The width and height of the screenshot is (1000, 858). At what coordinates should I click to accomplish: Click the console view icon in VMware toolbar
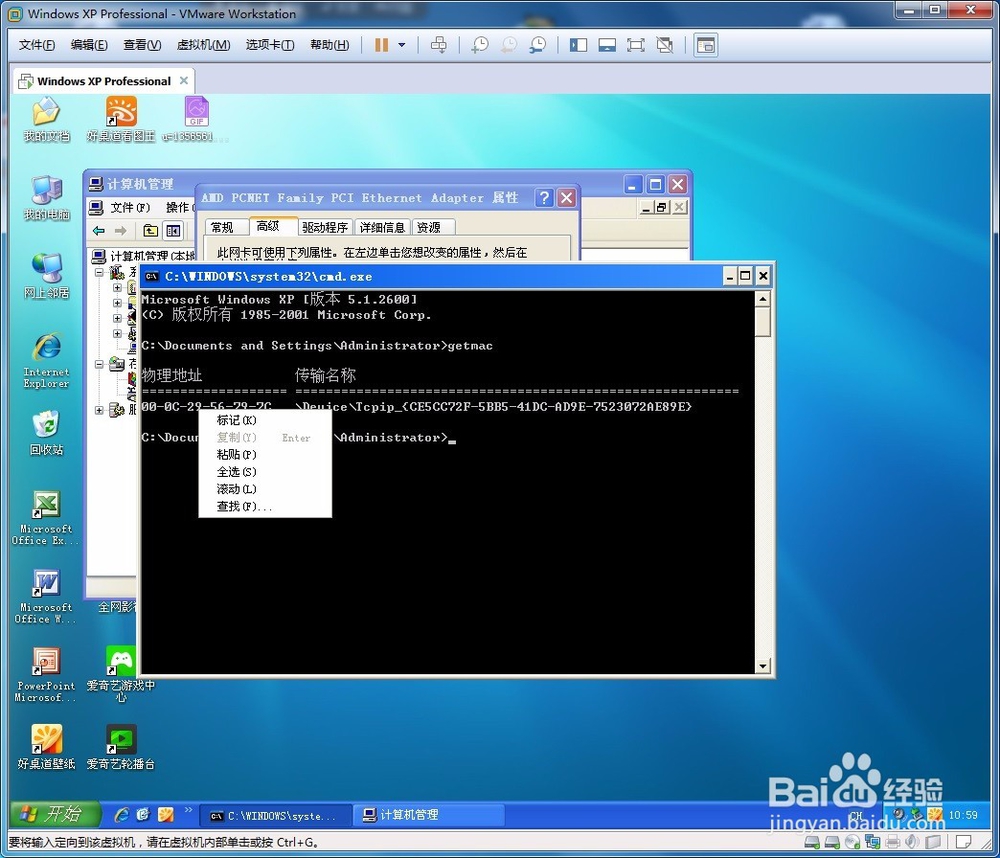tap(706, 45)
